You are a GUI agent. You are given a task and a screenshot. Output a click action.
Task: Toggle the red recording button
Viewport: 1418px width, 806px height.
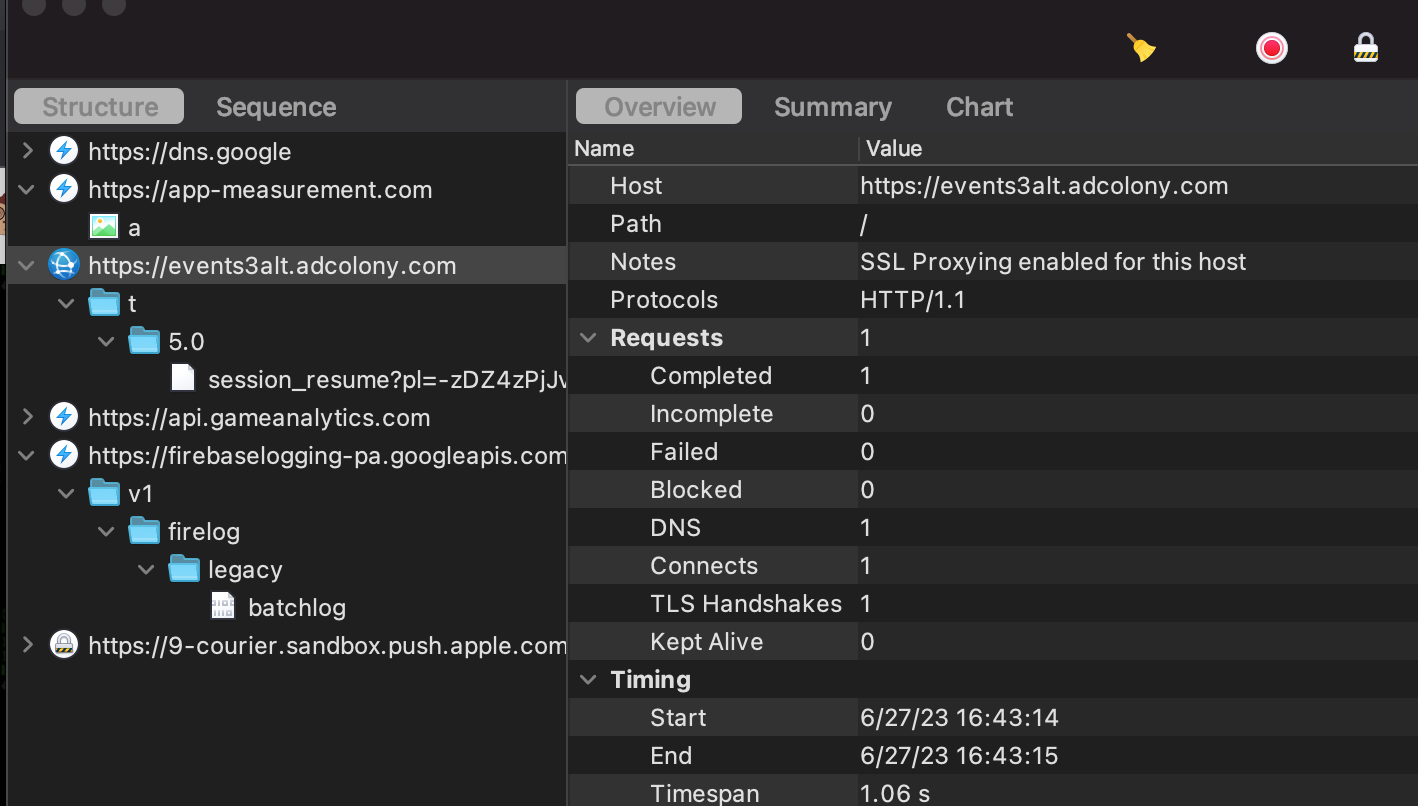(1271, 48)
